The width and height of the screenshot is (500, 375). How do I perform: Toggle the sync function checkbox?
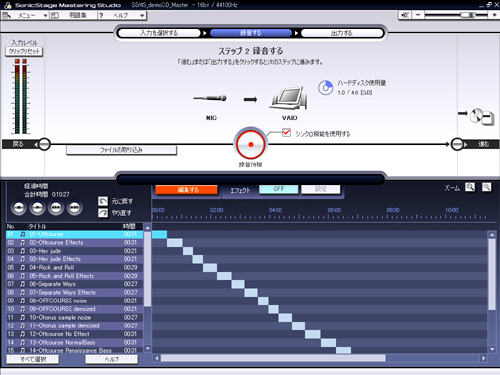click(x=286, y=133)
